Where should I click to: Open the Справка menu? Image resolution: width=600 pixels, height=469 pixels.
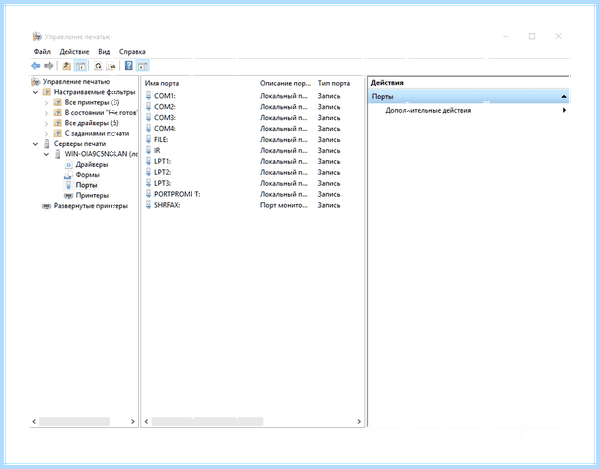[132, 52]
